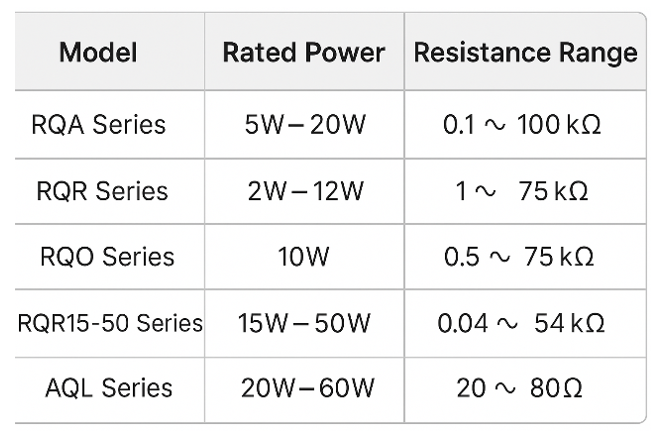Click the 20W–60W rated power cell
The height and width of the screenshot is (431, 651).
[x=305, y=387]
